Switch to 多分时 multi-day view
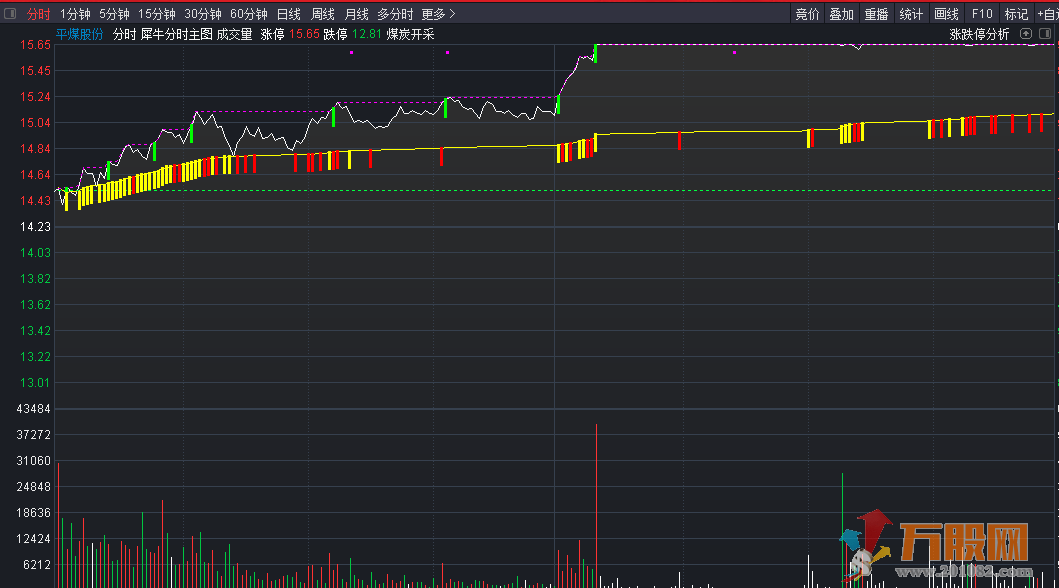 tap(395, 14)
